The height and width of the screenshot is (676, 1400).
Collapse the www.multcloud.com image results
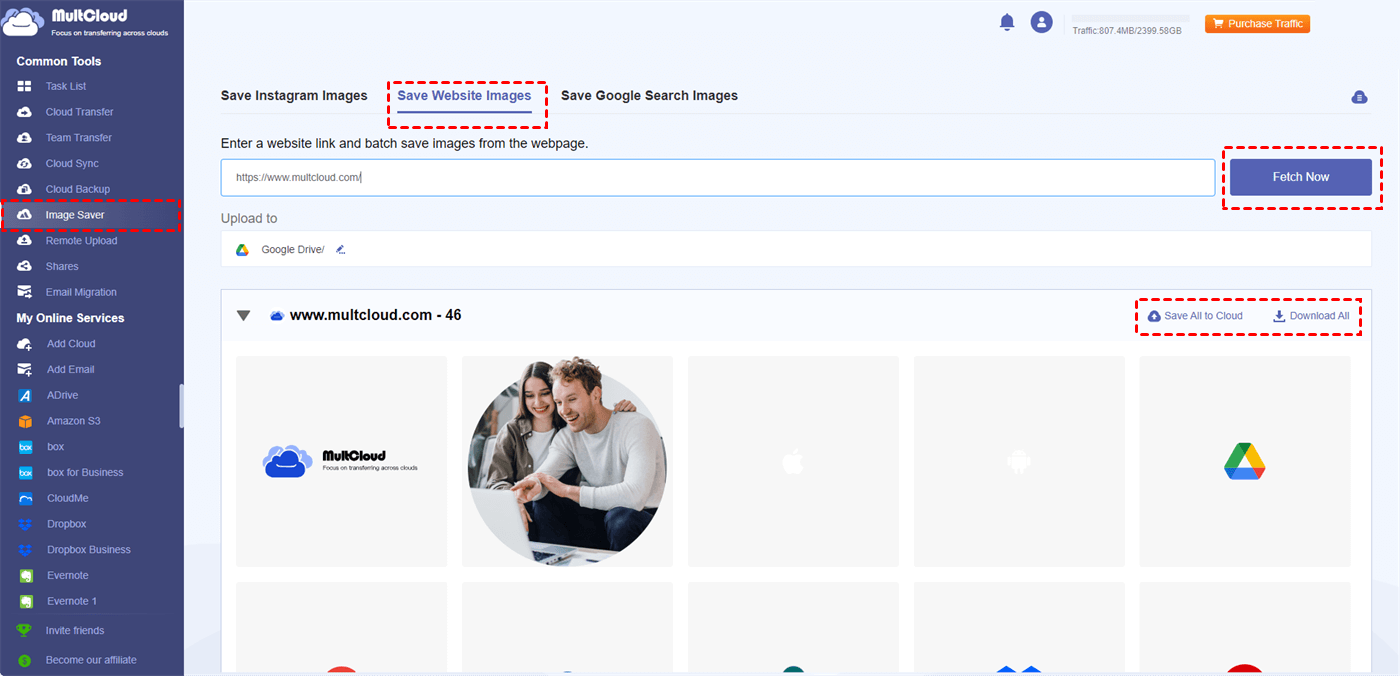(x=244, y=315)
